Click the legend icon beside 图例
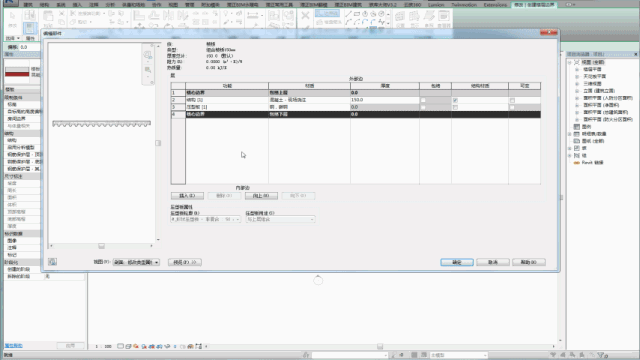The image size is (640, 360). click(x=577, y=127)
